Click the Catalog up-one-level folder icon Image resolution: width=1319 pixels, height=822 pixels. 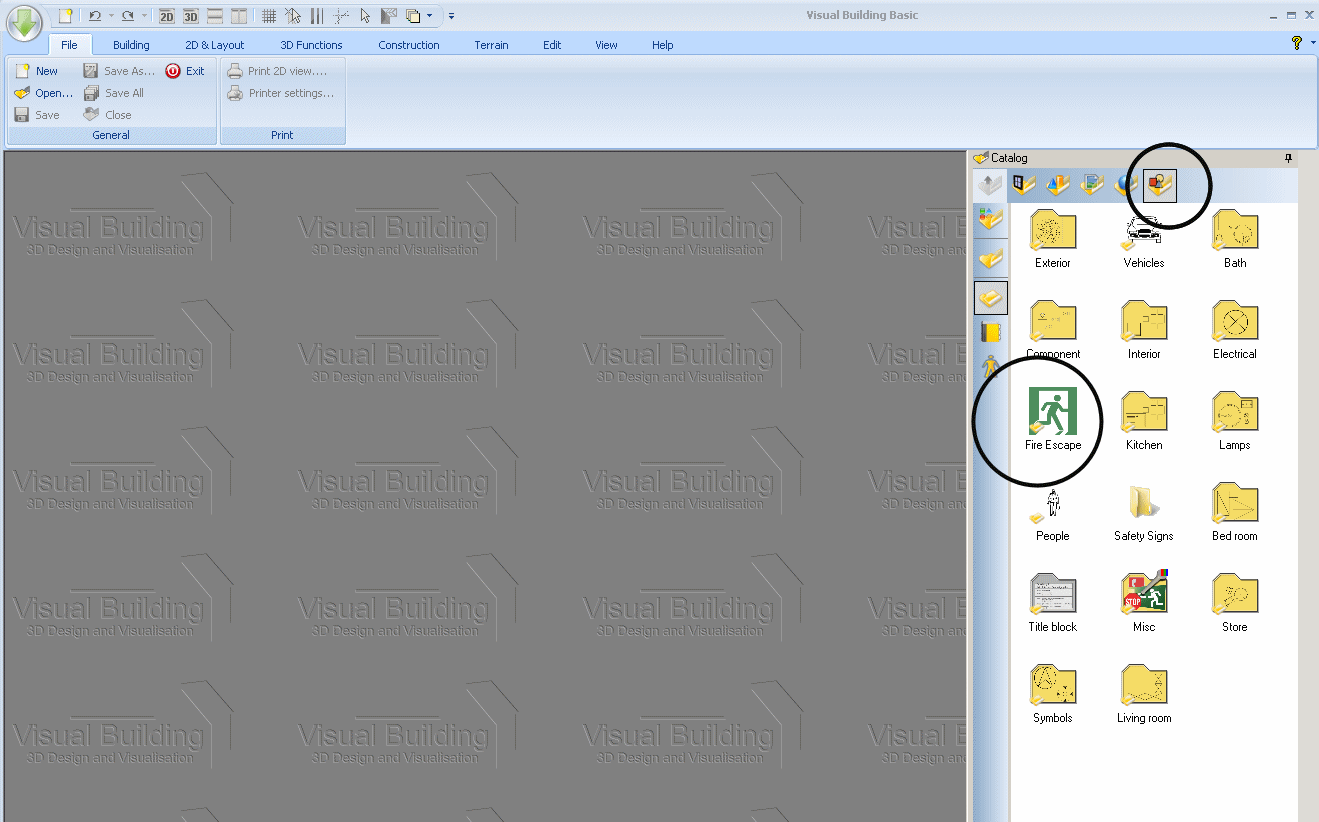tap(990, 185)
